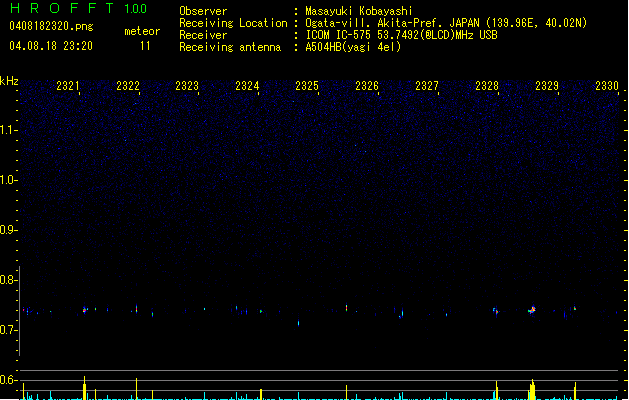Image resolution: width=629 pixels, height=400 pixels.
Task: Click the 2321 time marker
Action: coord(68,86)
